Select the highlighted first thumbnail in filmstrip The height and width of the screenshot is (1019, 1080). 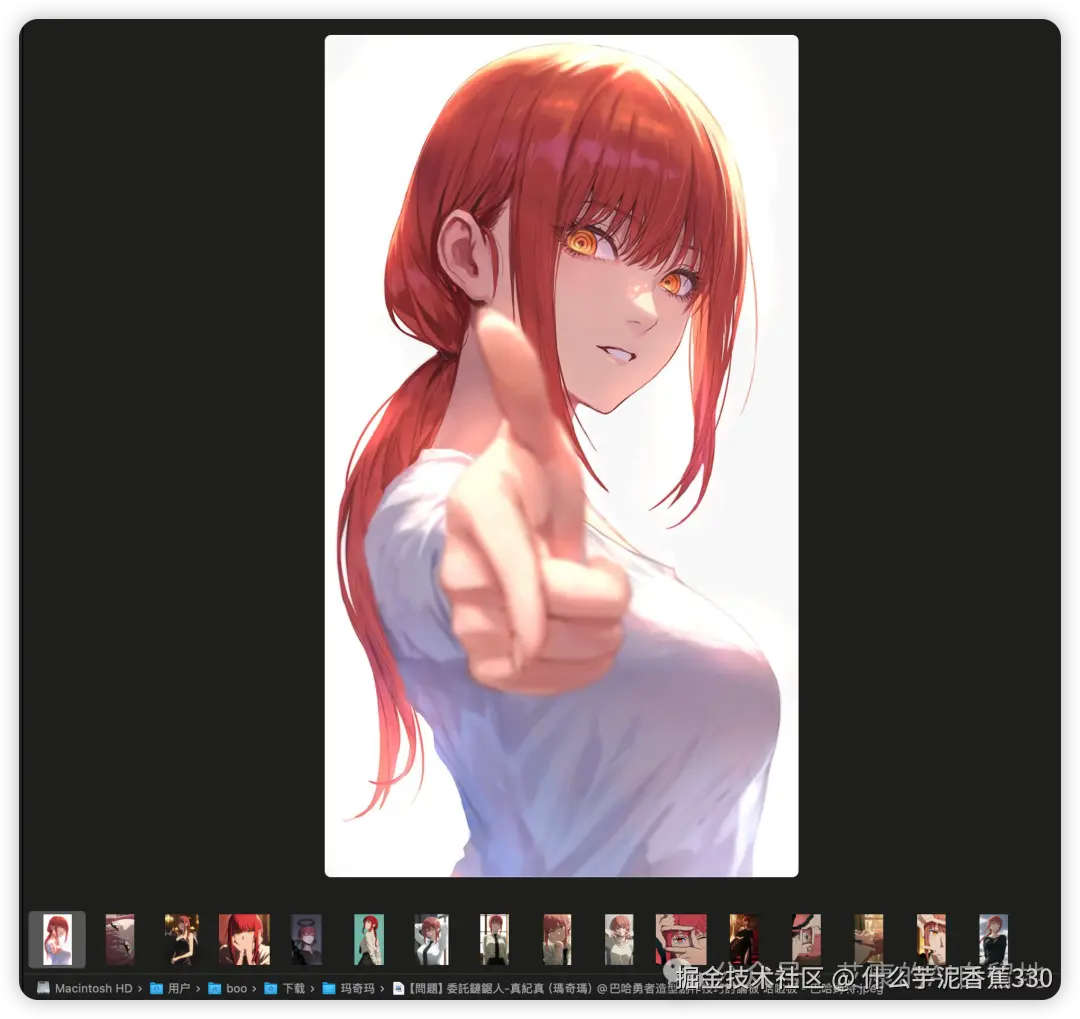tap(57, 939)
